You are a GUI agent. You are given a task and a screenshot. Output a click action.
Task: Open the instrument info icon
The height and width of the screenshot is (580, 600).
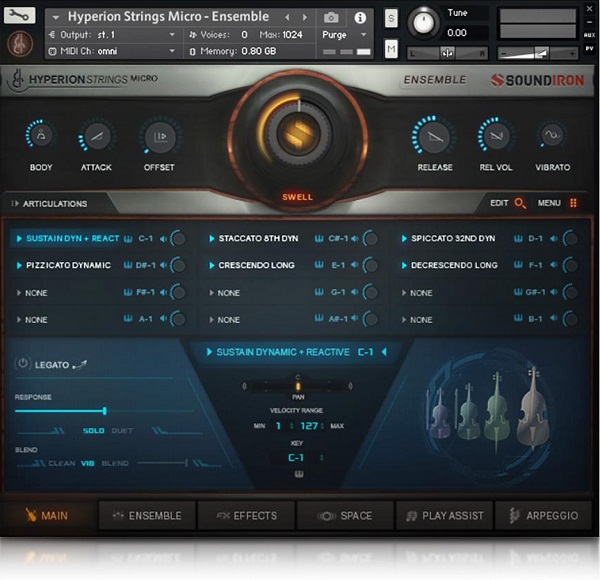coord(360,18)
